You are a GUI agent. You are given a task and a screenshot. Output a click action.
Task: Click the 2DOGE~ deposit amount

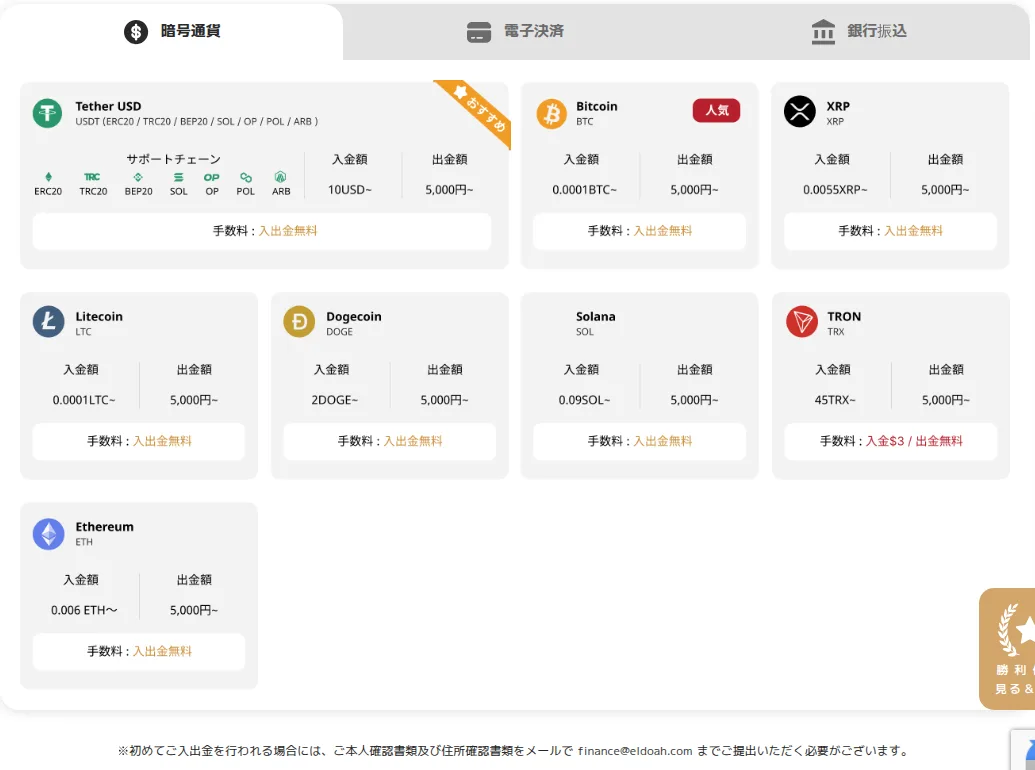click(335, 401)
